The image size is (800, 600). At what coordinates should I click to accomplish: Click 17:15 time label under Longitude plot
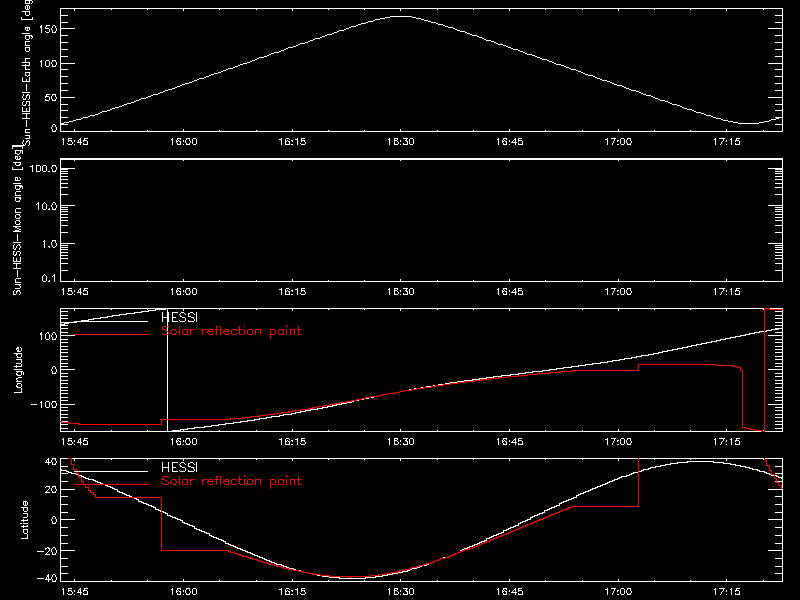pos(727,442)
